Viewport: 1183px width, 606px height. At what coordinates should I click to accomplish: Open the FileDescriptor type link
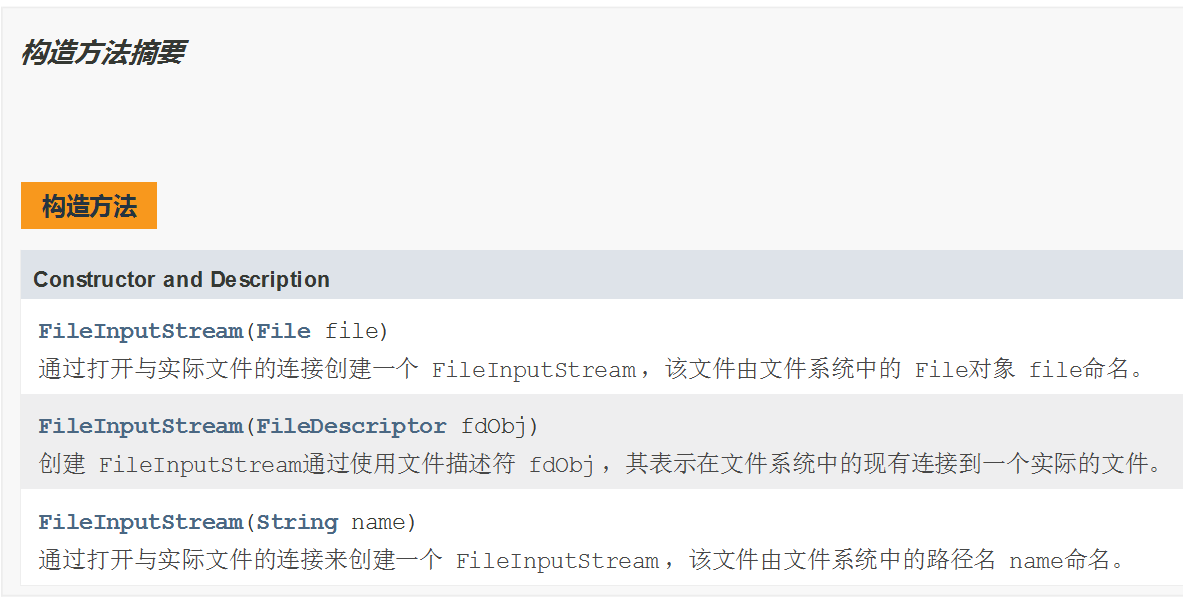352,426
